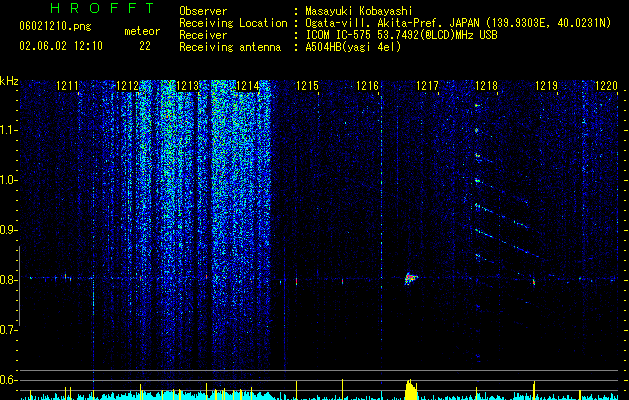
Task: Click the 1215 time axis marker
Action: [307, 85]
